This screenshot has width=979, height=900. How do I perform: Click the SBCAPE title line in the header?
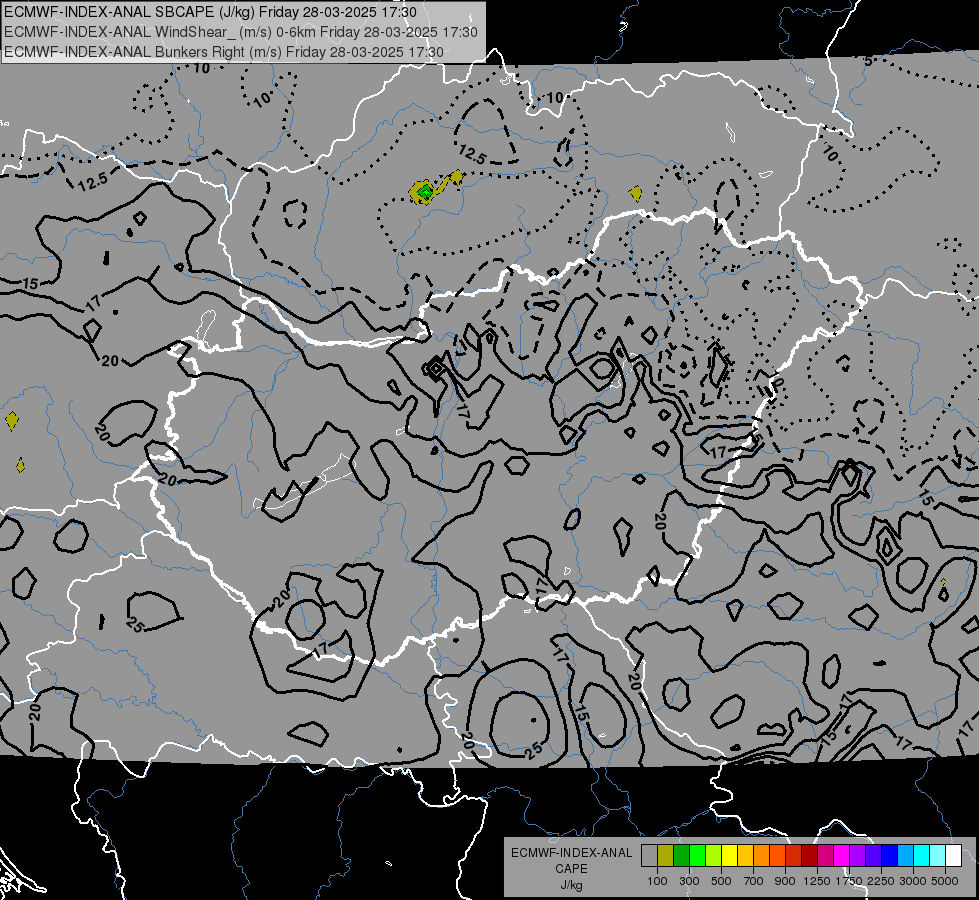pyautogui.click(x=210, y=12)
